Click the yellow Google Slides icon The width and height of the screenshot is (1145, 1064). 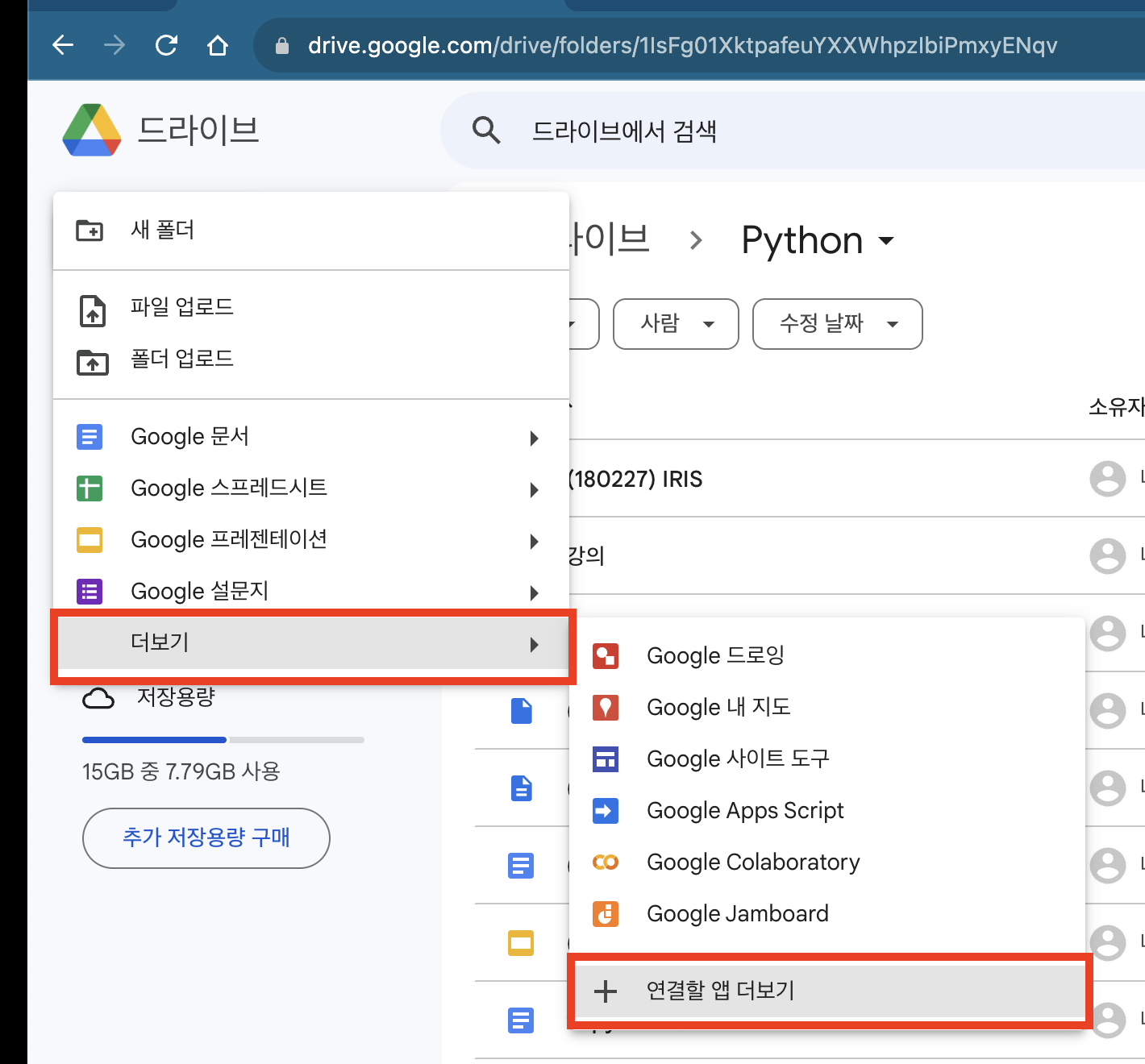pyautogui.click(x=90, y=540)
